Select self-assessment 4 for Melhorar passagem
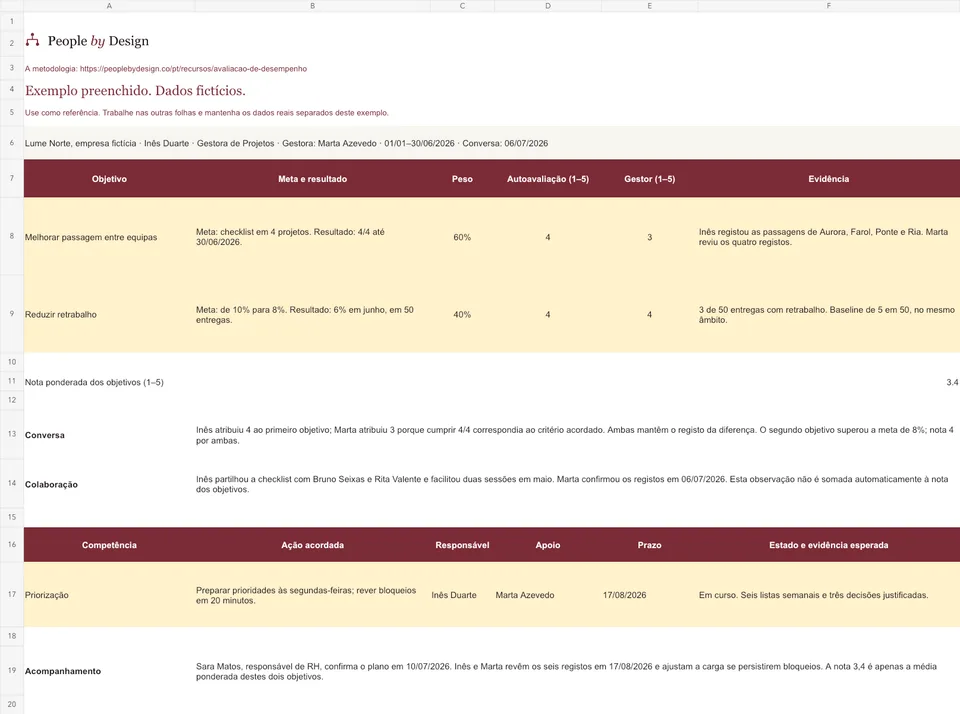Screen dimensions: 960x714 [x=547, y=236]
